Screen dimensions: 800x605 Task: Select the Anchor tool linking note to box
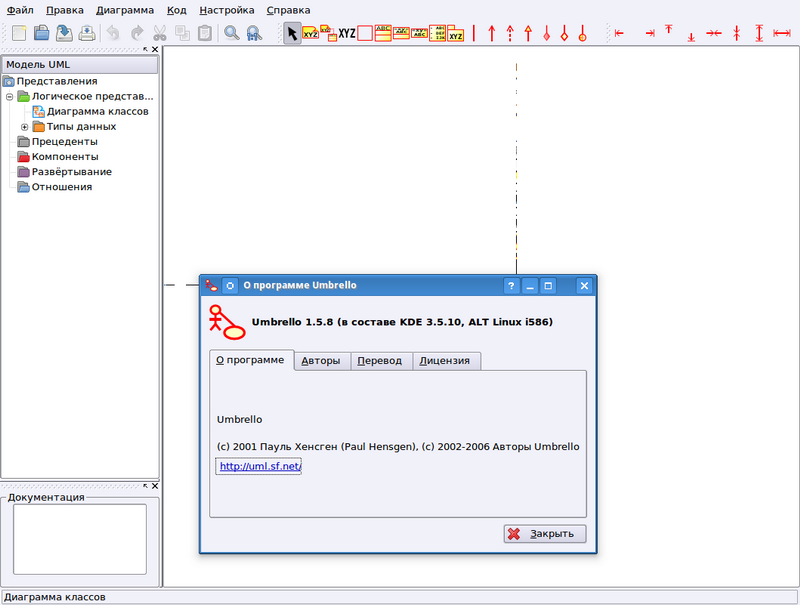click(x=329, y=33)
